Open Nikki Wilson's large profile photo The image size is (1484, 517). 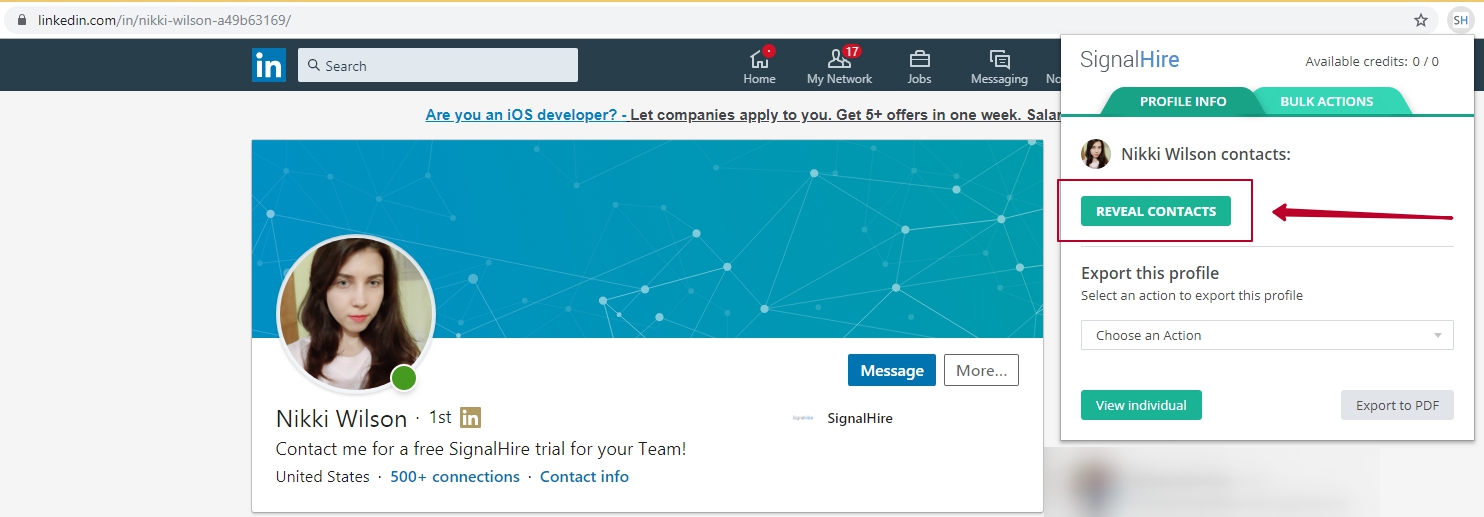[356, 314]
